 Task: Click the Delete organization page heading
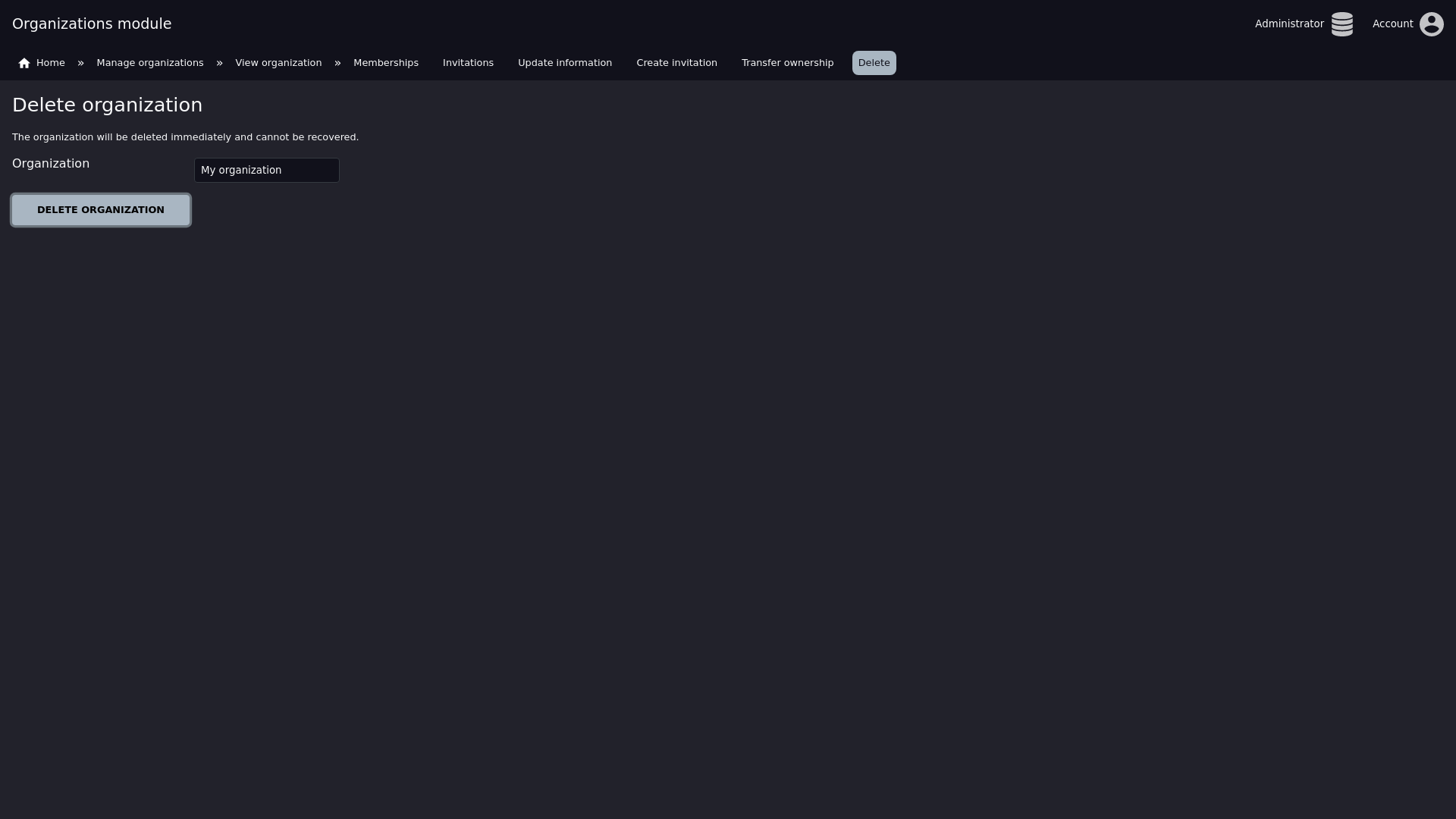point(107,105)
